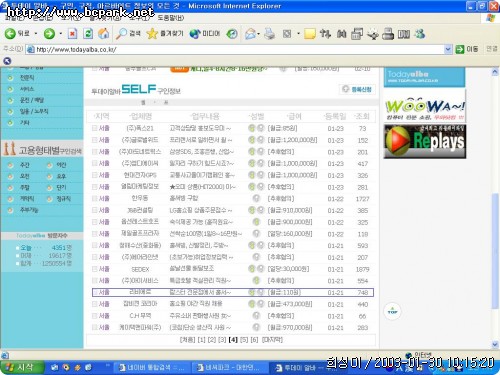Check the box for the 옵션레스토호프 row
Image resolution: width=500 pixels, height=375 pixels.
[x=94, y=222]
